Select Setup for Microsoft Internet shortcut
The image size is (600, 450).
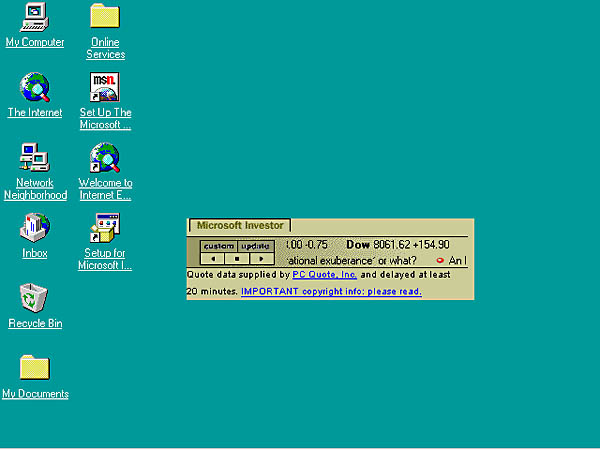point(105,228)
